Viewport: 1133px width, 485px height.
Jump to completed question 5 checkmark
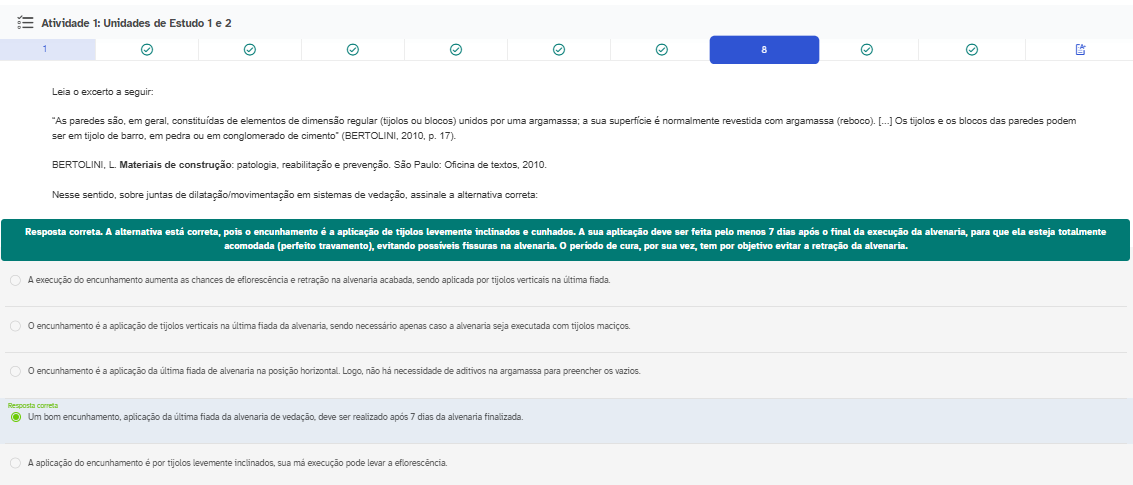point(456,49)
